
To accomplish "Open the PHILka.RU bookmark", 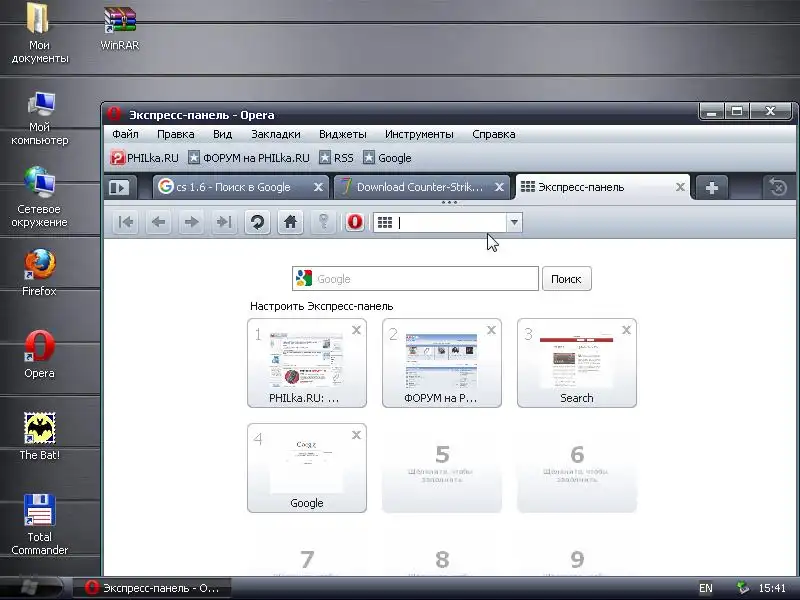I will [145, 158].
